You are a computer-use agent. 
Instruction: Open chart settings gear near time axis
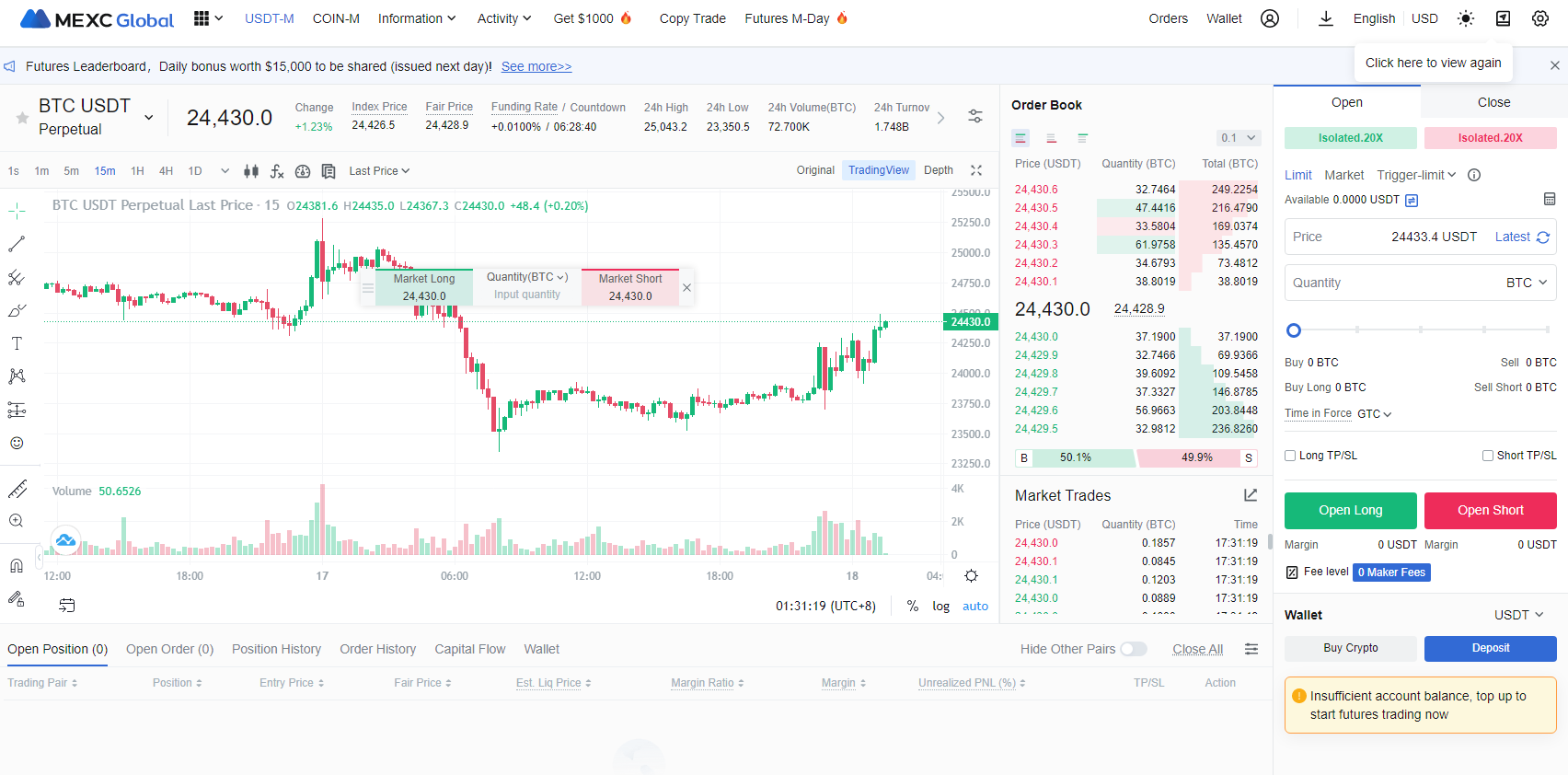[971, 576]
